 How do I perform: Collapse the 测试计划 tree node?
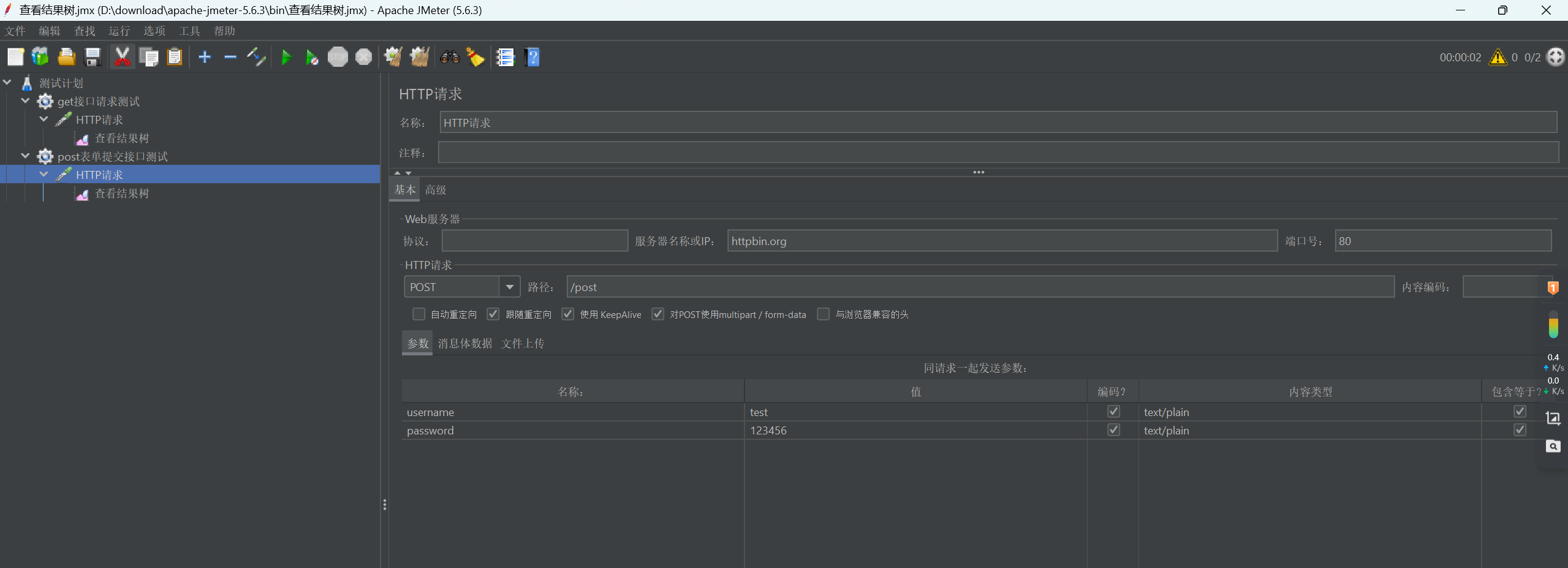7,82
